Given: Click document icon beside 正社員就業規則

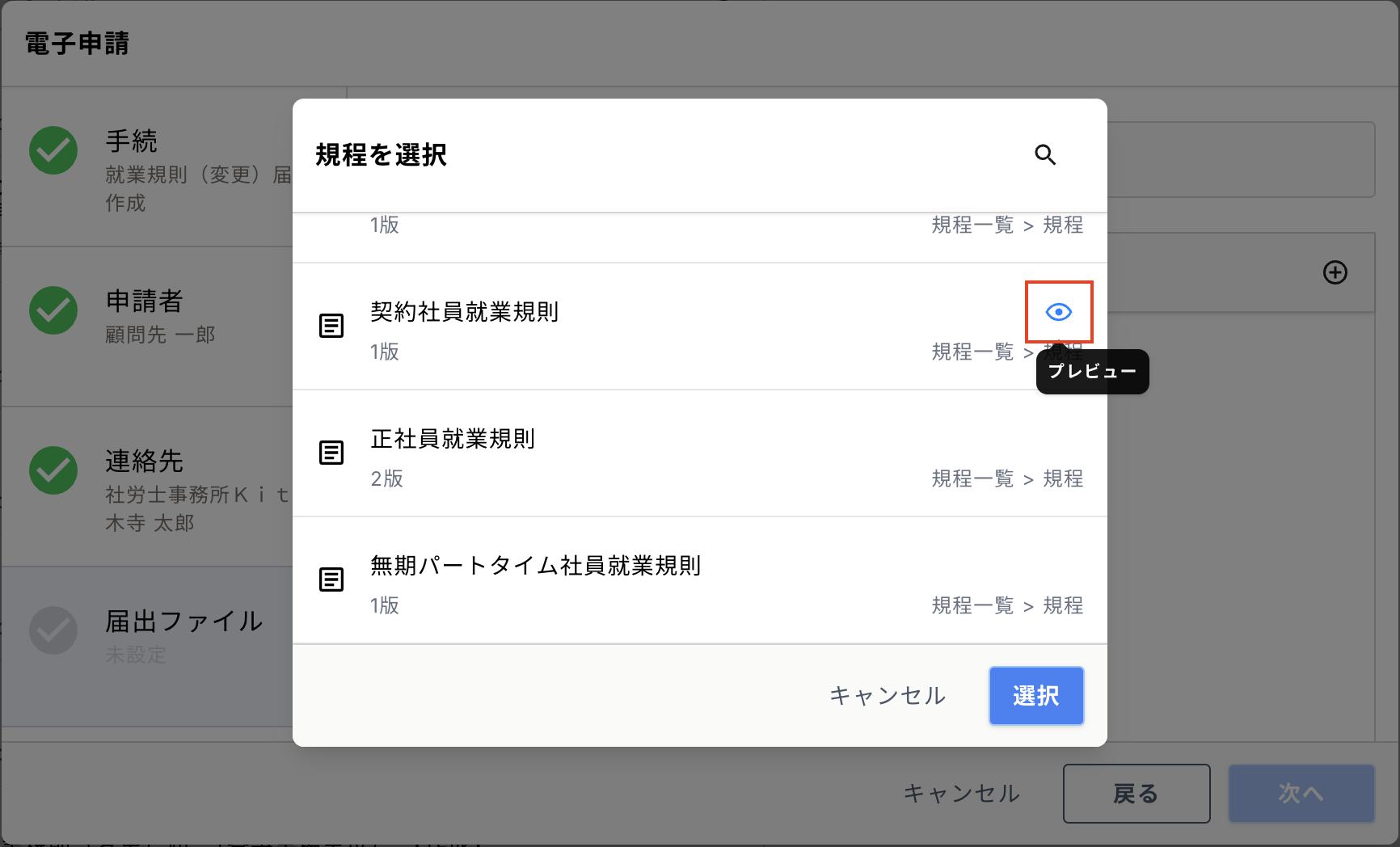Looking at the screenshot, I should 331,453.
